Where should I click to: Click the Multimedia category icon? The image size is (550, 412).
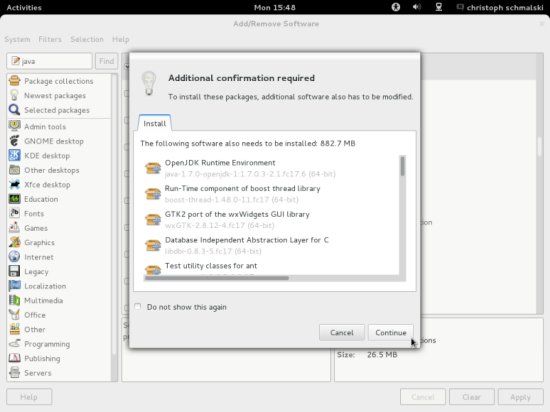point(14,300)
